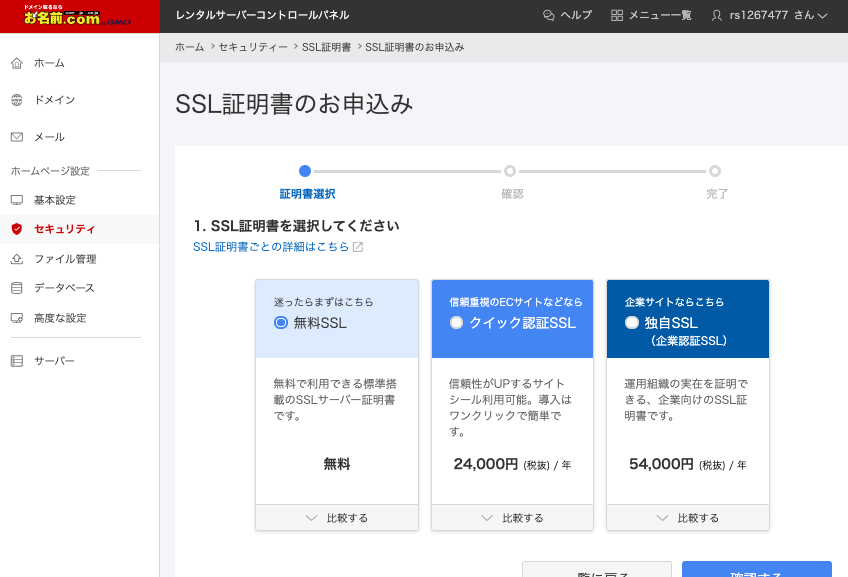Open 基本設定 in the sidebar
This screenshot has width=848, height=577.
click(x=54, y=200)
